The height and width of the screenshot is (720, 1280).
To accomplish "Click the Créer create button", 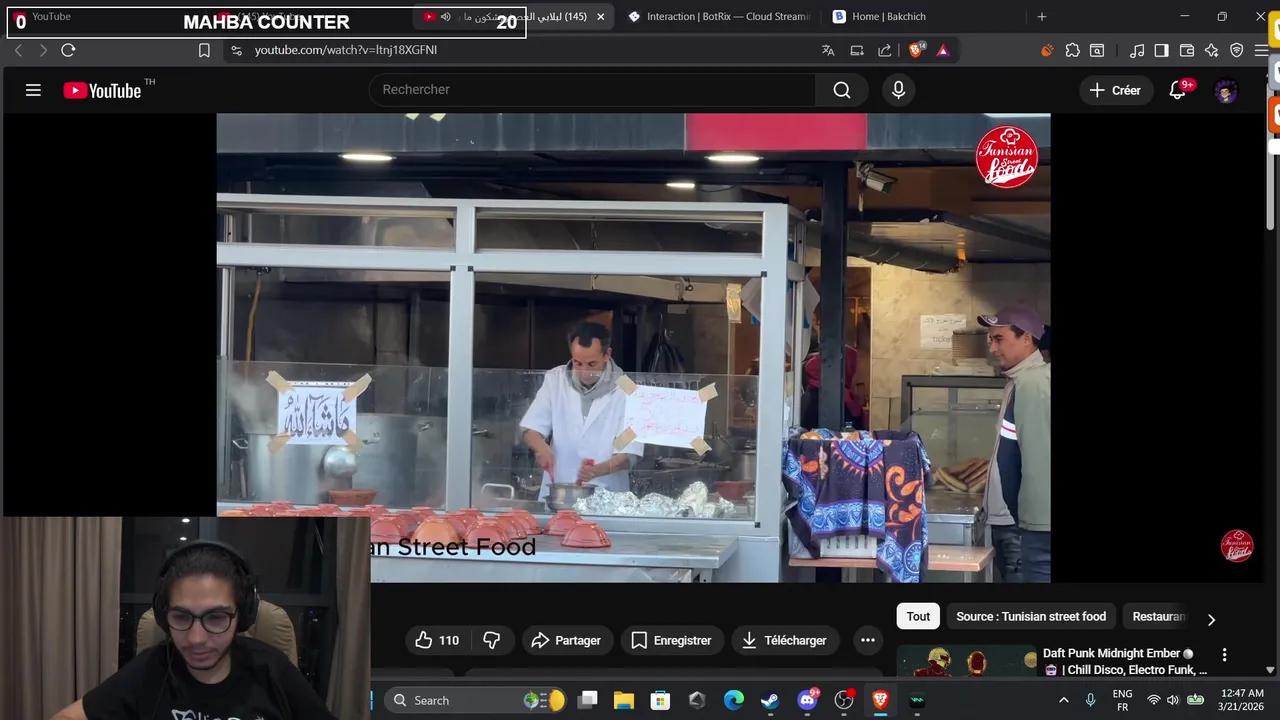I will [1115, 90].
